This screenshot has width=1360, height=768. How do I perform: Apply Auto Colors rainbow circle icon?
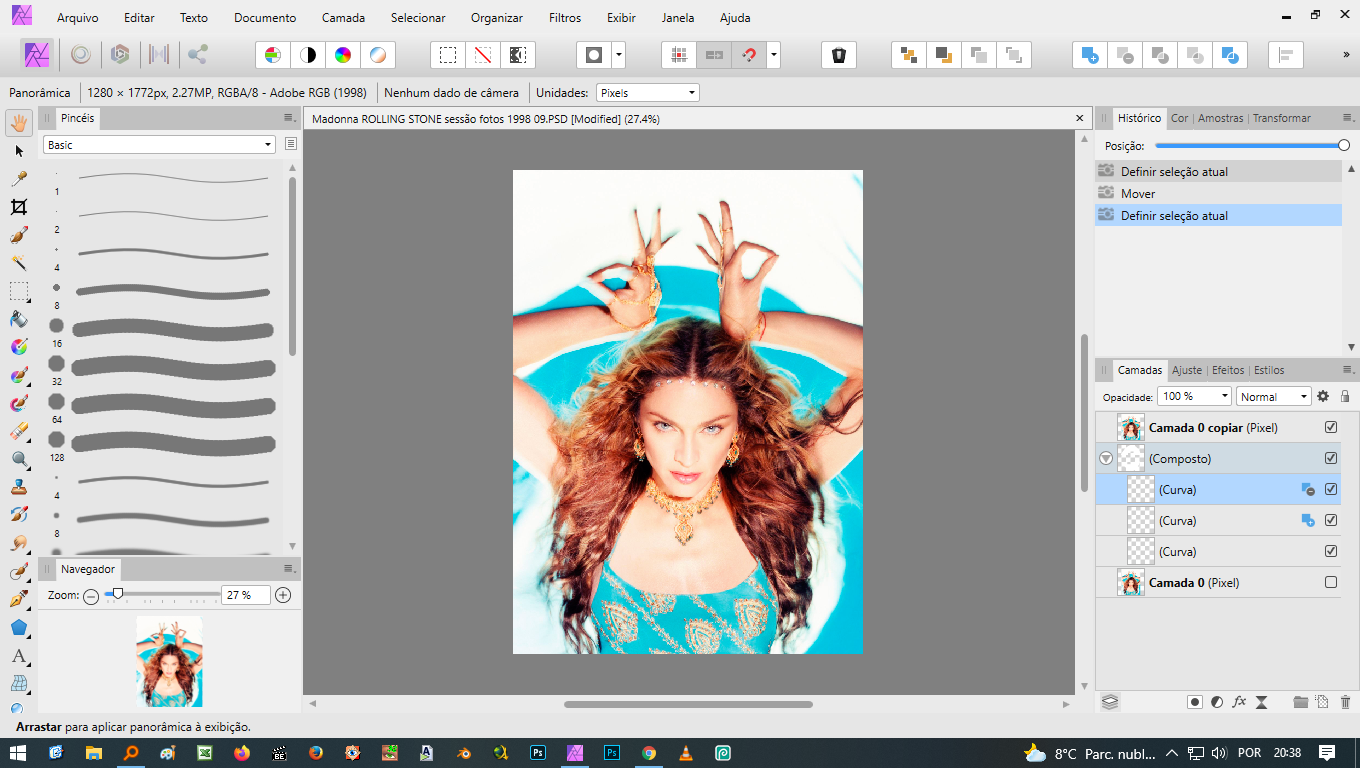343,55
